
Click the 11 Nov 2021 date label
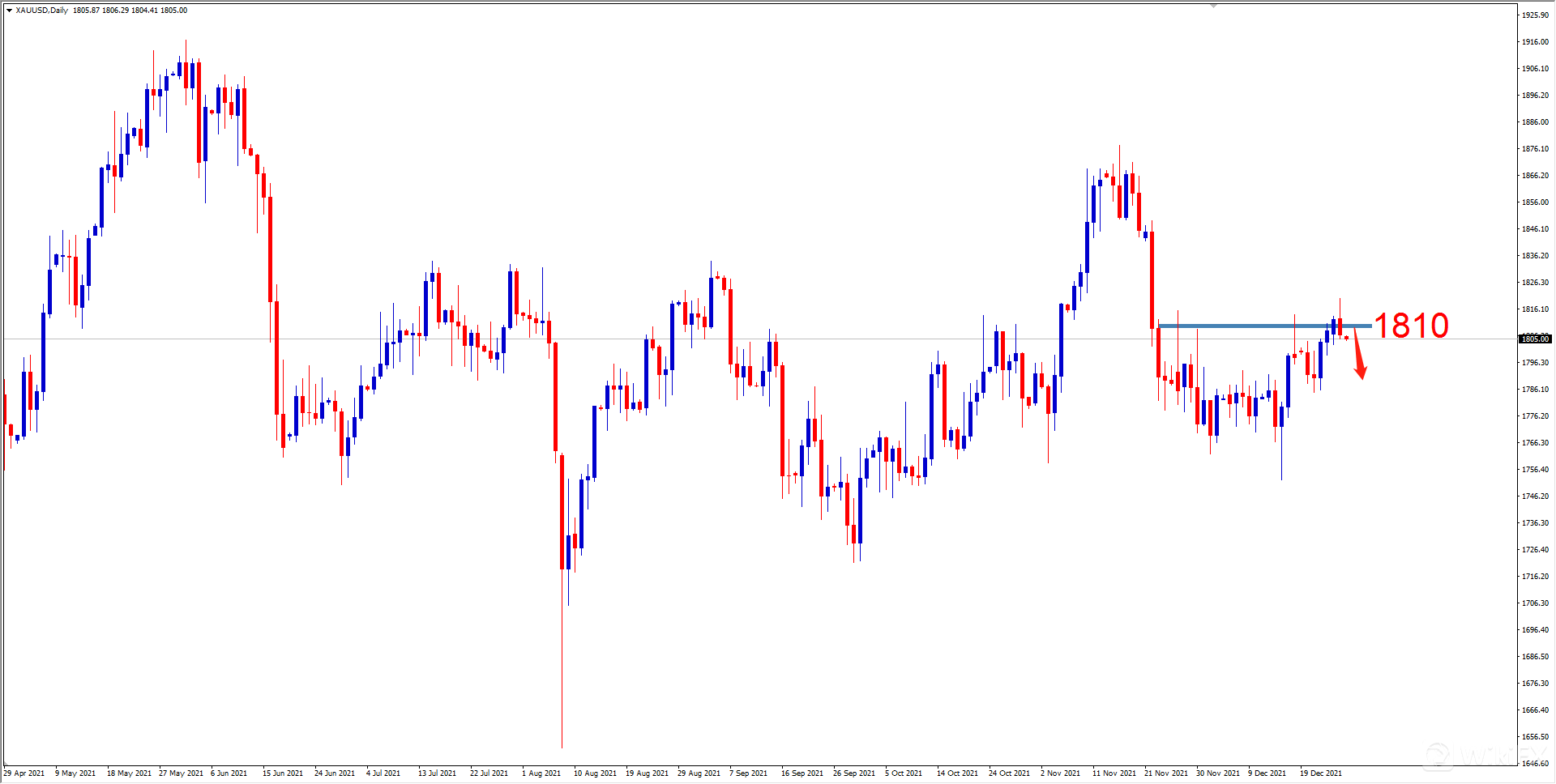pyautogui.click(x=1114, y=773)
